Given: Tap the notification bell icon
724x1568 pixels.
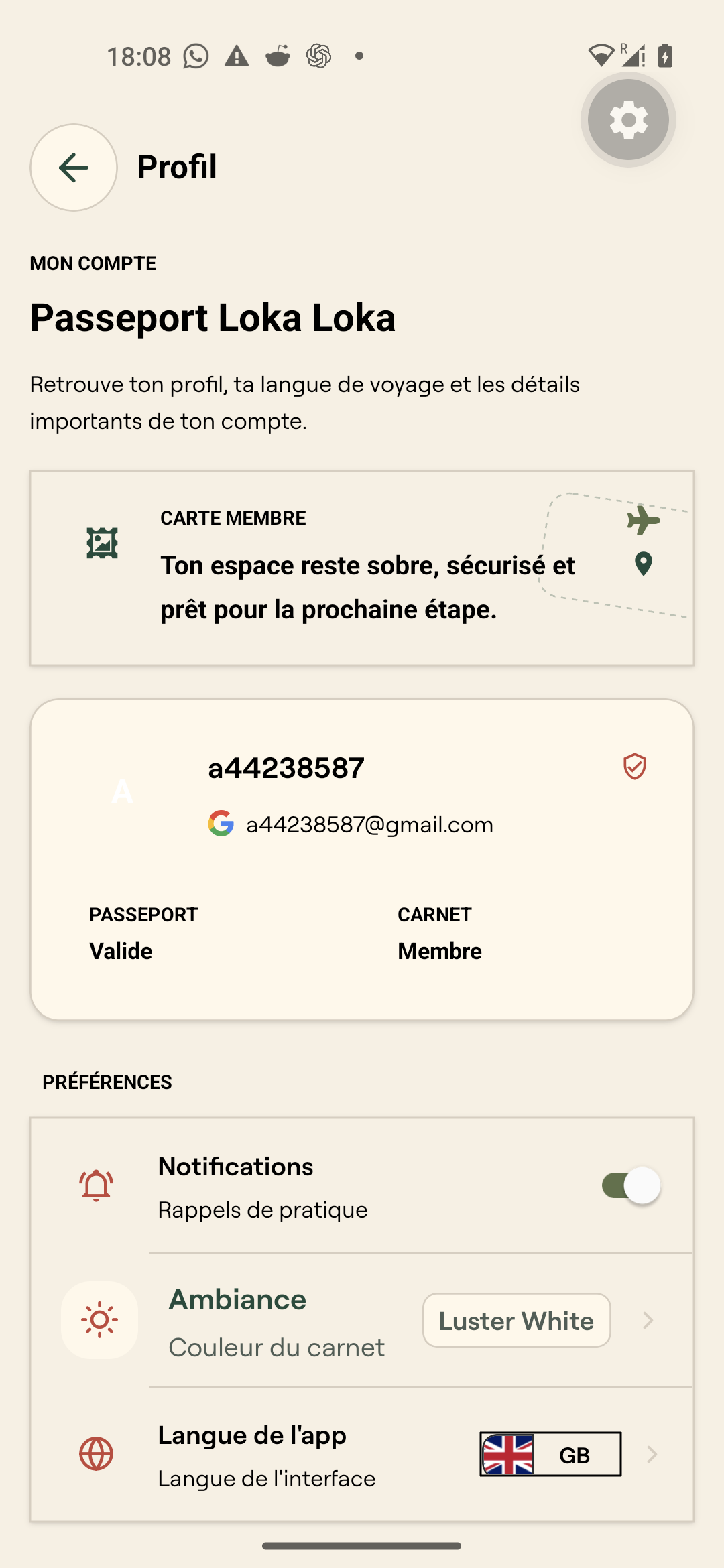Looking at the screenshot, I should (97, 1186).
